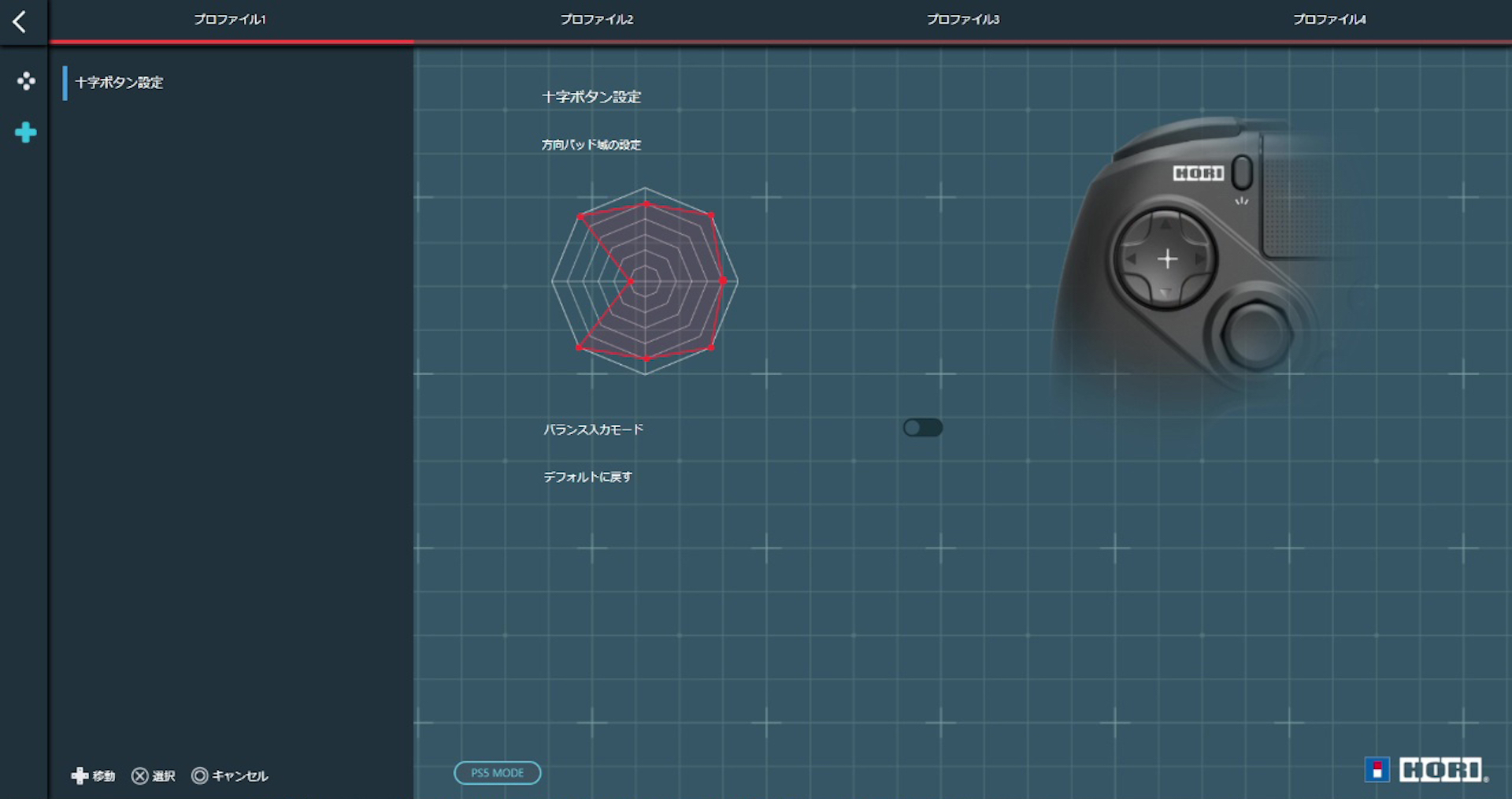Switch to the プロファイル3 tab
1512x799 pixels.
click(963, 20)
